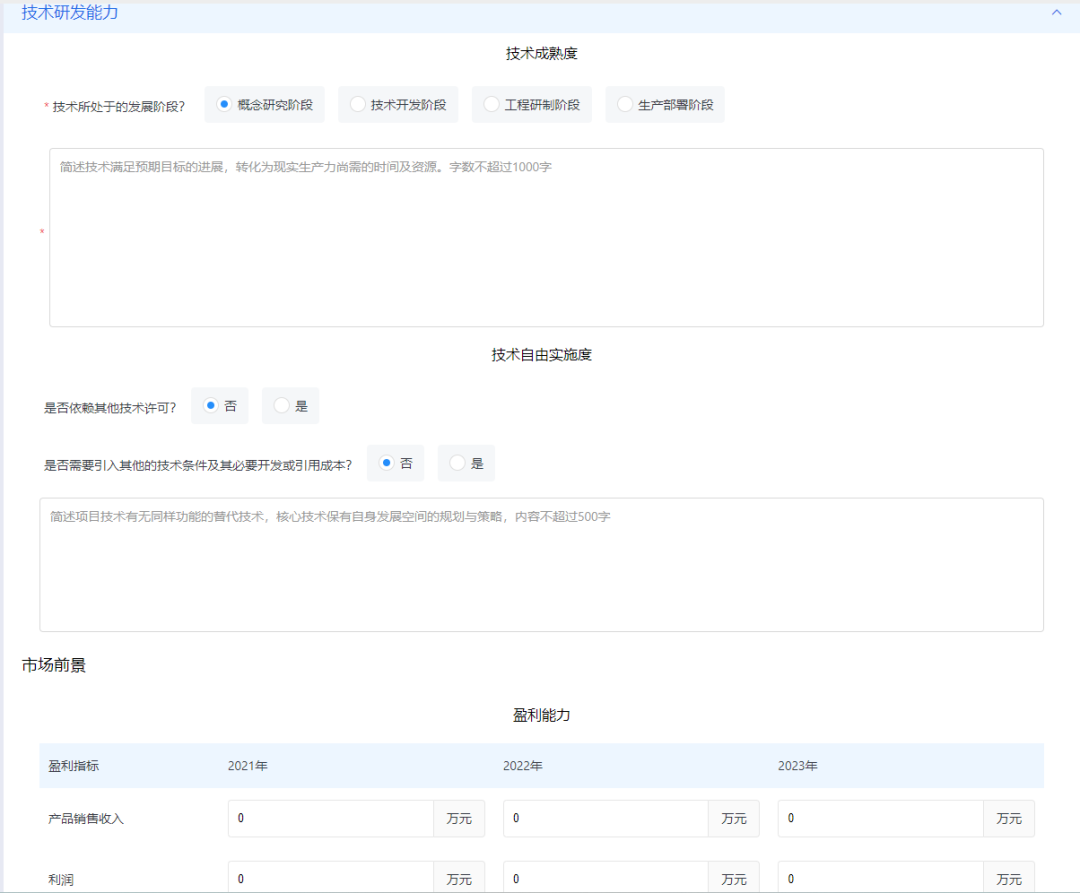This screenshot has width=1080, height=893.
Task: Click the alternative technology description textarea
Action: point(541,565)
